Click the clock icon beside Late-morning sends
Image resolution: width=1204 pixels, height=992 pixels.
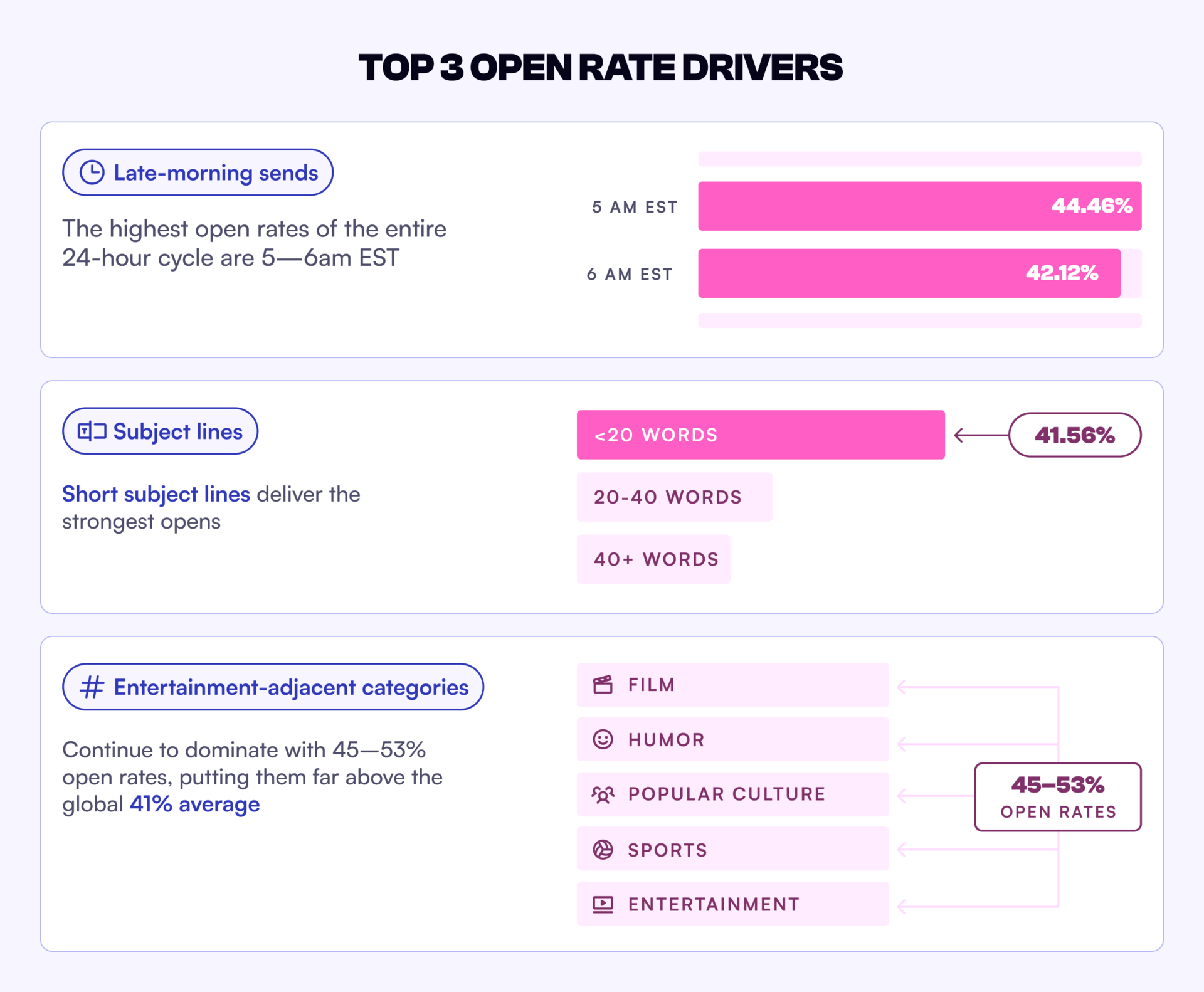(x=91, y=172)
